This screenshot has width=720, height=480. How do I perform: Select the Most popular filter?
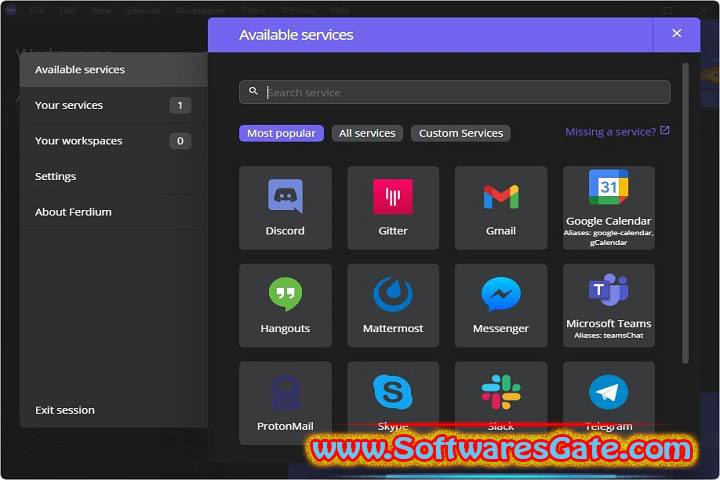(x=281, y=133)
